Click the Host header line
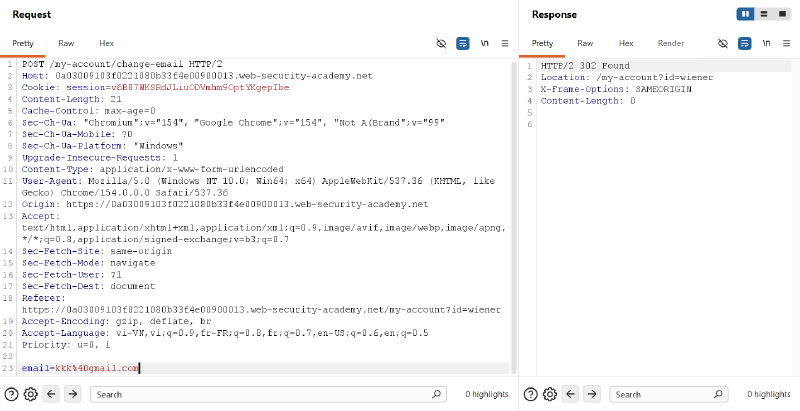 click(x=197, y=76)
